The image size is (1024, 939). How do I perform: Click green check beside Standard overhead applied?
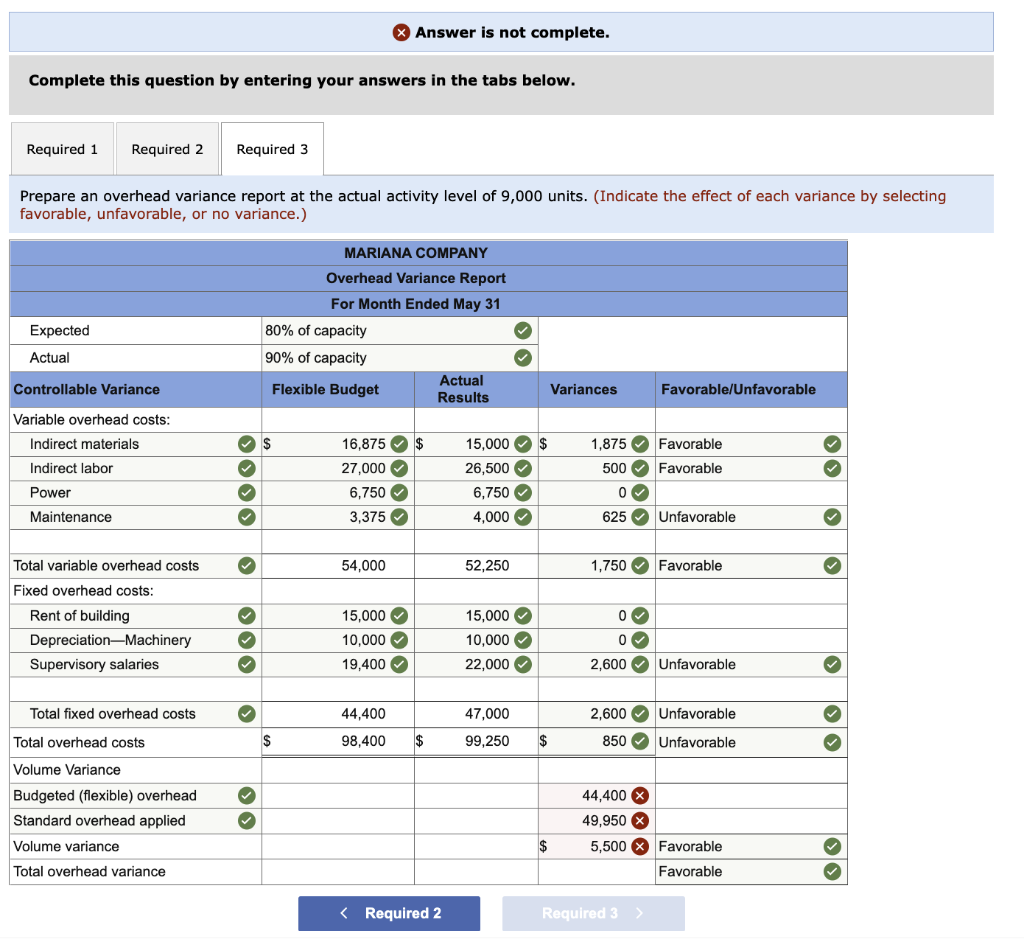tap(246, 820)
